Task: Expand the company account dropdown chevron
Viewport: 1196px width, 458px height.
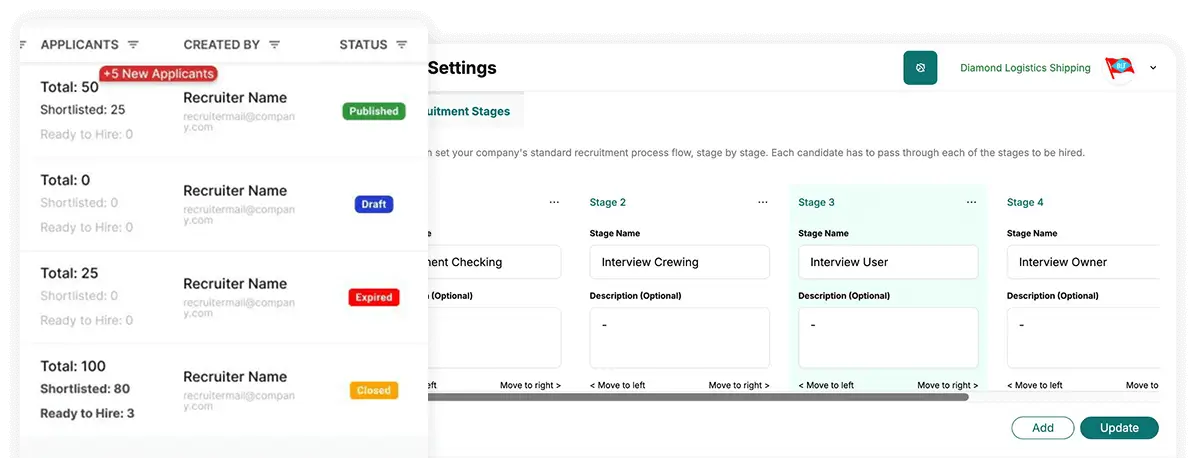Action: (1153, 68)
